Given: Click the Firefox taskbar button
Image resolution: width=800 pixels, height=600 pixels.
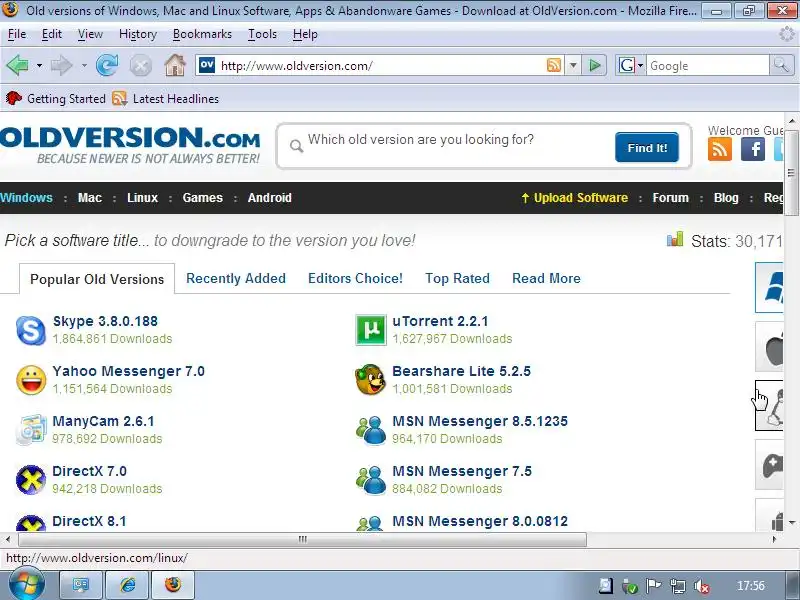Looking at the screenshot, I should click(x=173, y=585).
